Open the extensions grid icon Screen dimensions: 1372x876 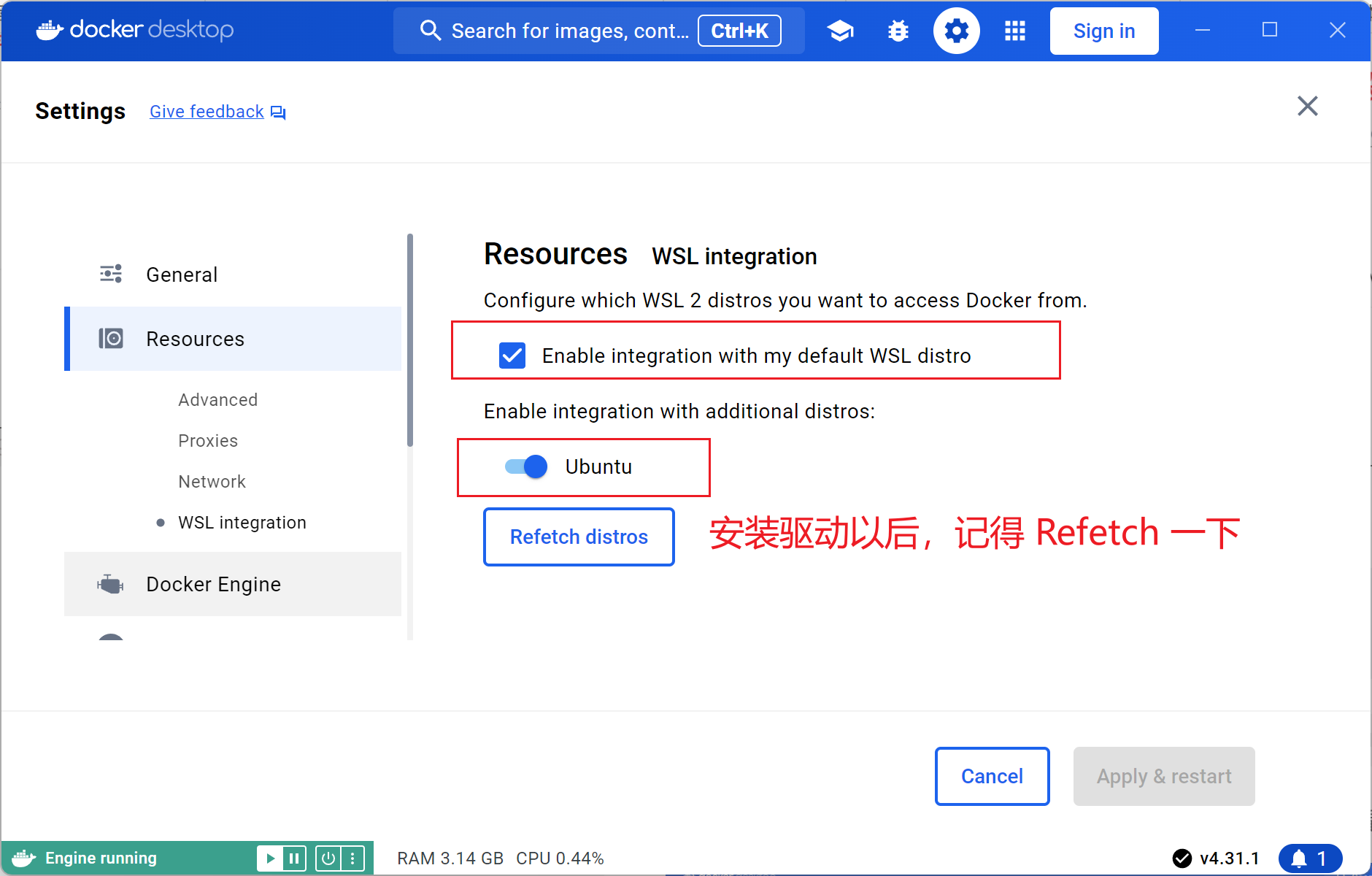click(1014, 31)
